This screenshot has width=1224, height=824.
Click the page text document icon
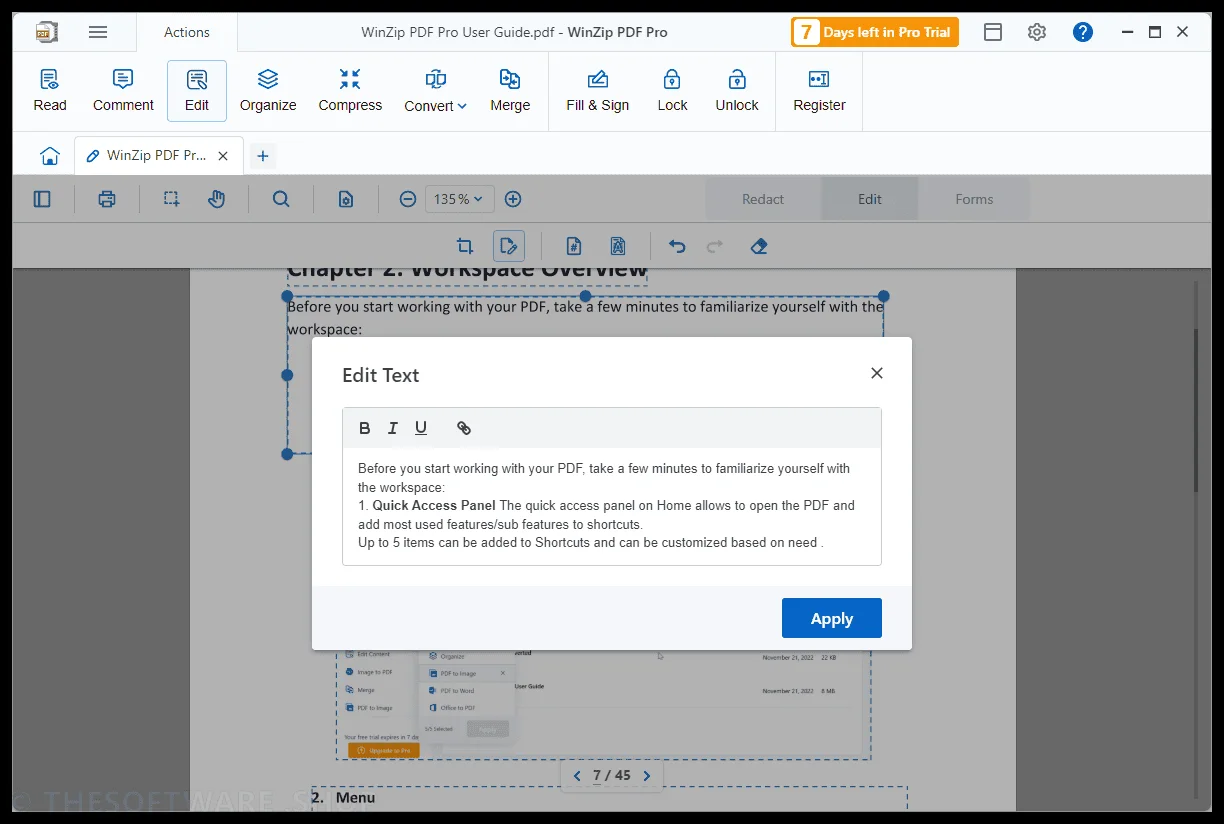coord(618,246)
